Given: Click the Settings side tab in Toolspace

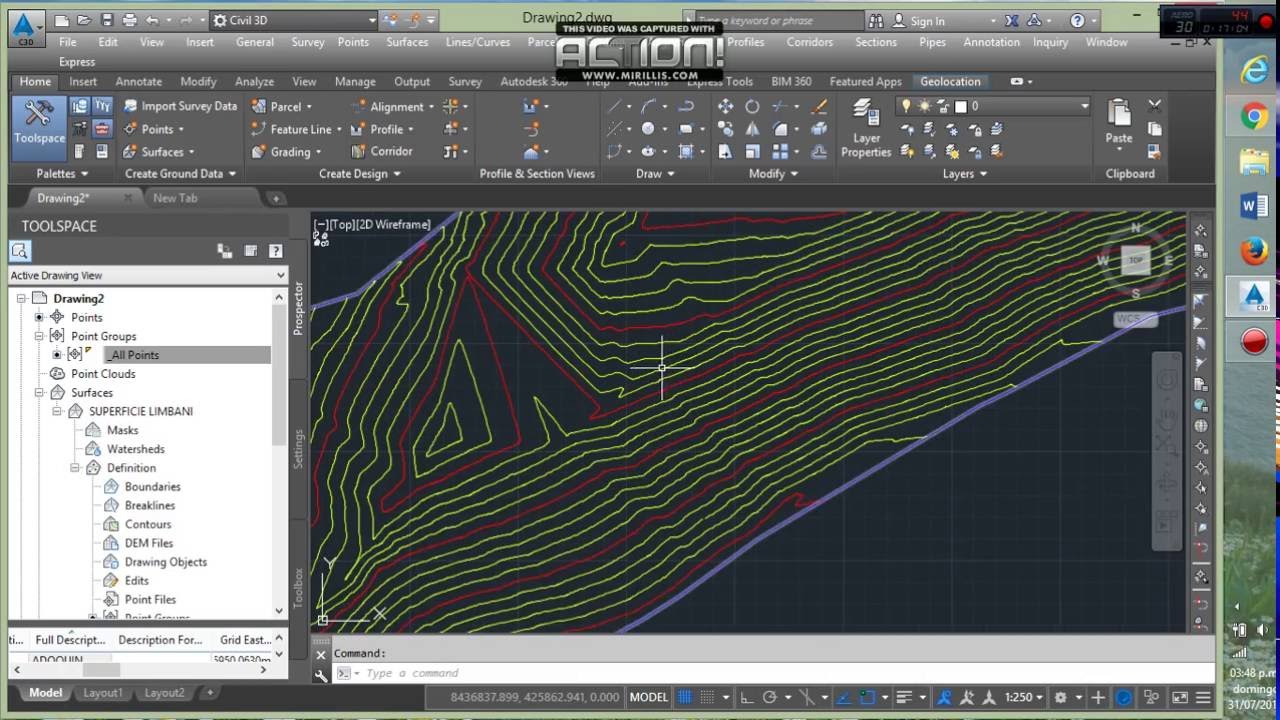Looking at the screenshot, I should [x=298, y=449].
